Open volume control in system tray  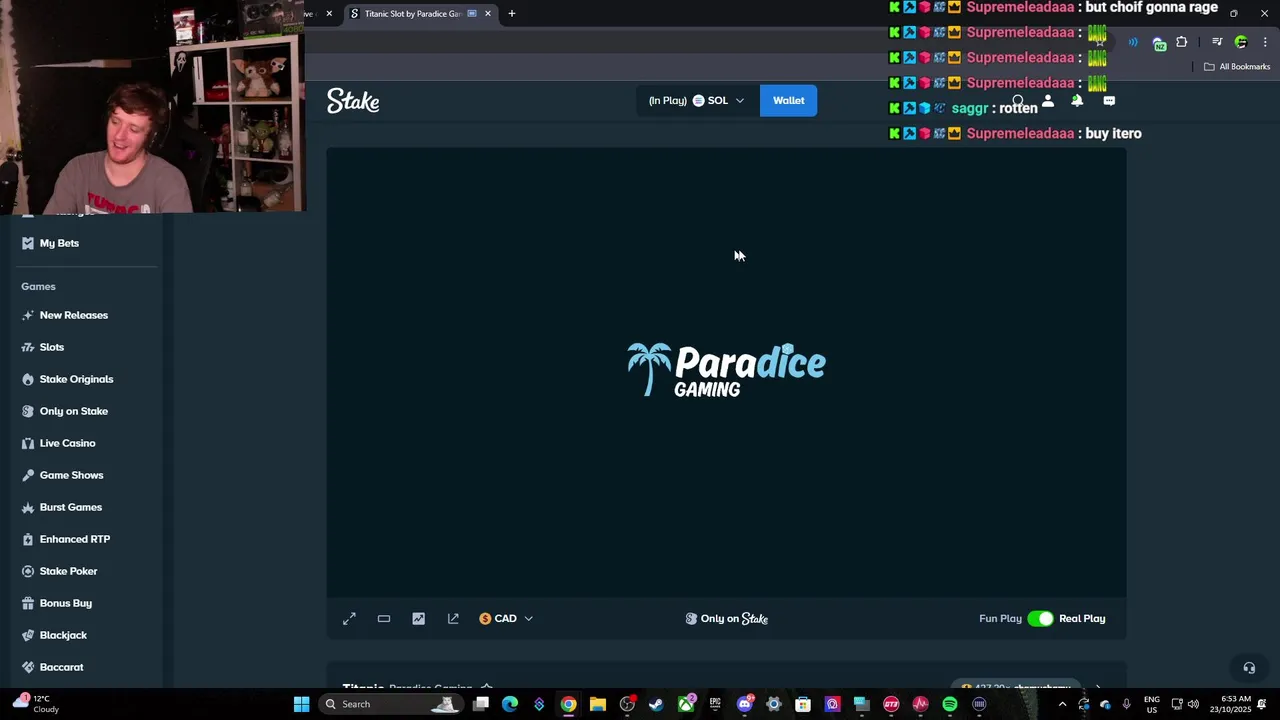1193,704
